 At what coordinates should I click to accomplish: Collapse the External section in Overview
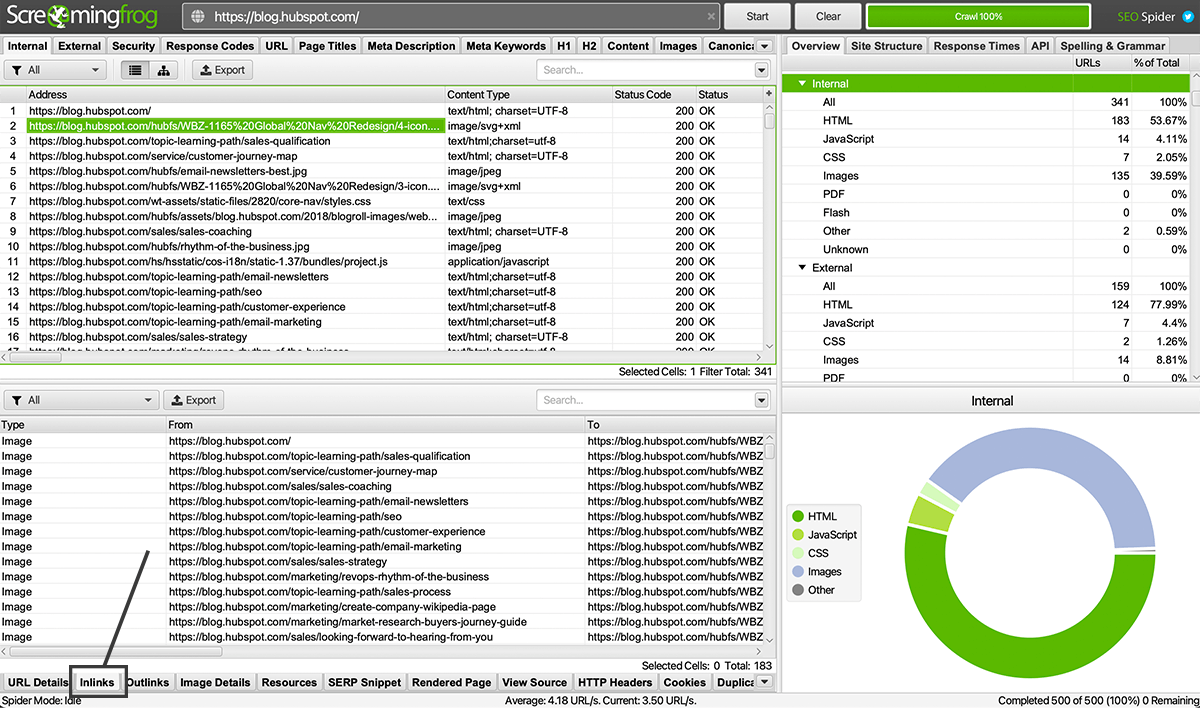pos(801,268)
